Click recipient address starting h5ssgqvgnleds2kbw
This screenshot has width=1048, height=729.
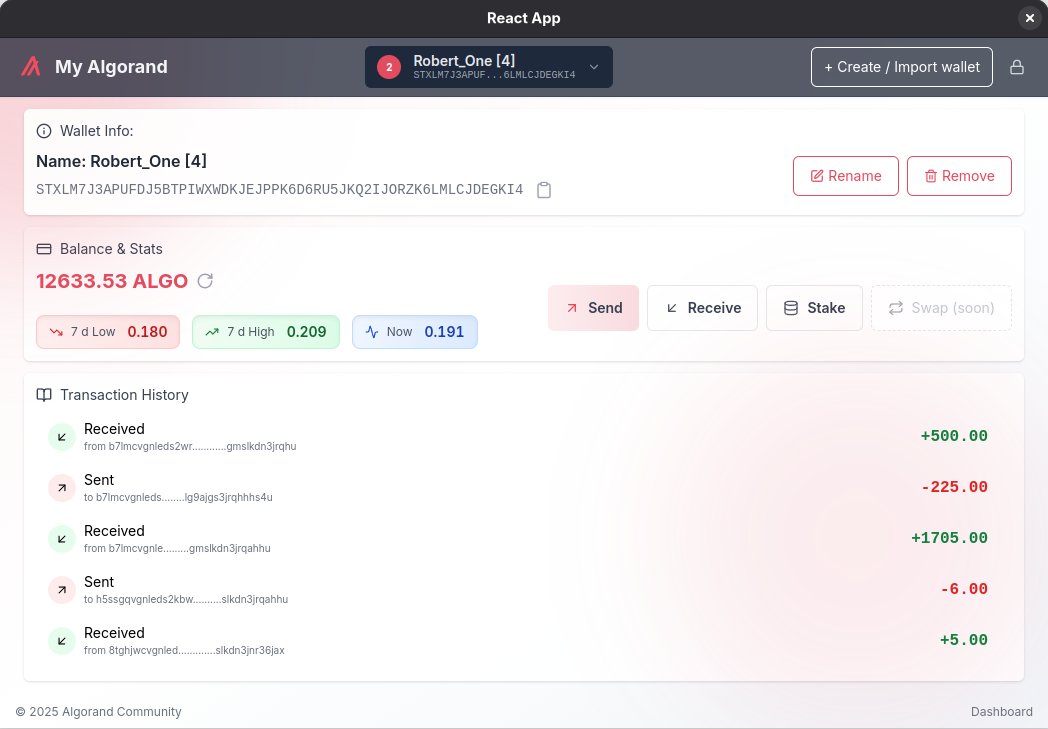click(186, 599)
